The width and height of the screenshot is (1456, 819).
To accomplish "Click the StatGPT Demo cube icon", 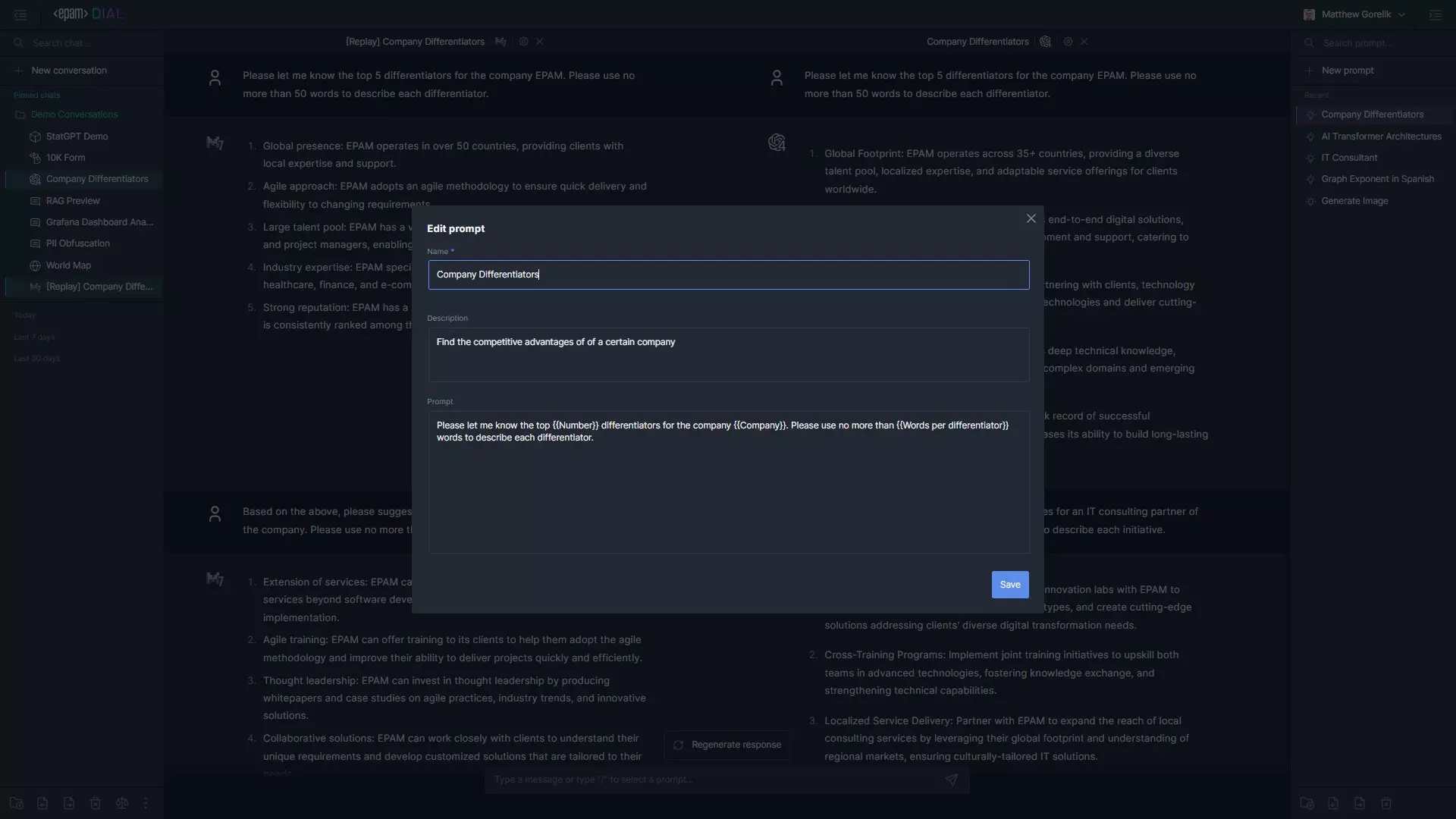I will tap(35, 136).
